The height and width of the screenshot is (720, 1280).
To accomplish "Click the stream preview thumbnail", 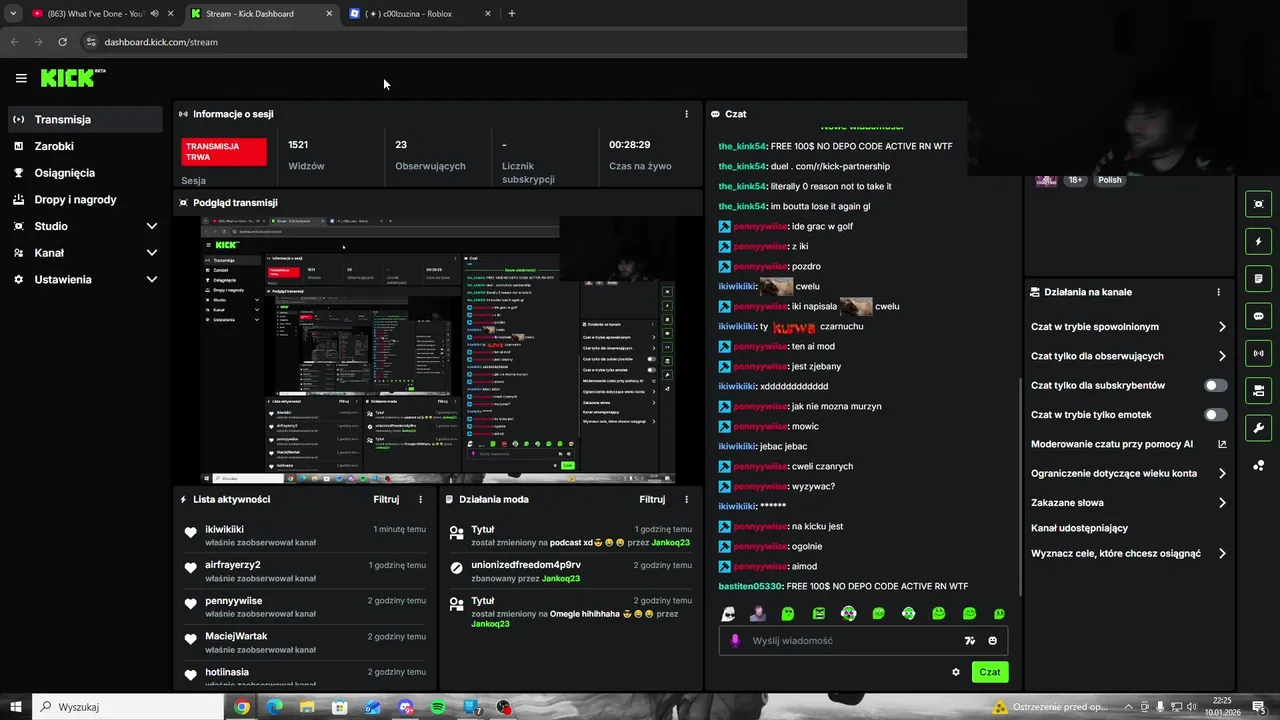I will tap(438, 350).
